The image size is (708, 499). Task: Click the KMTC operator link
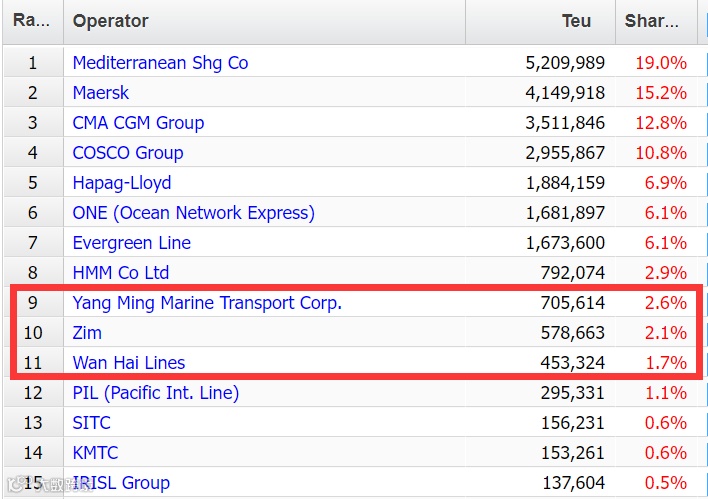[x=95, y=453]
